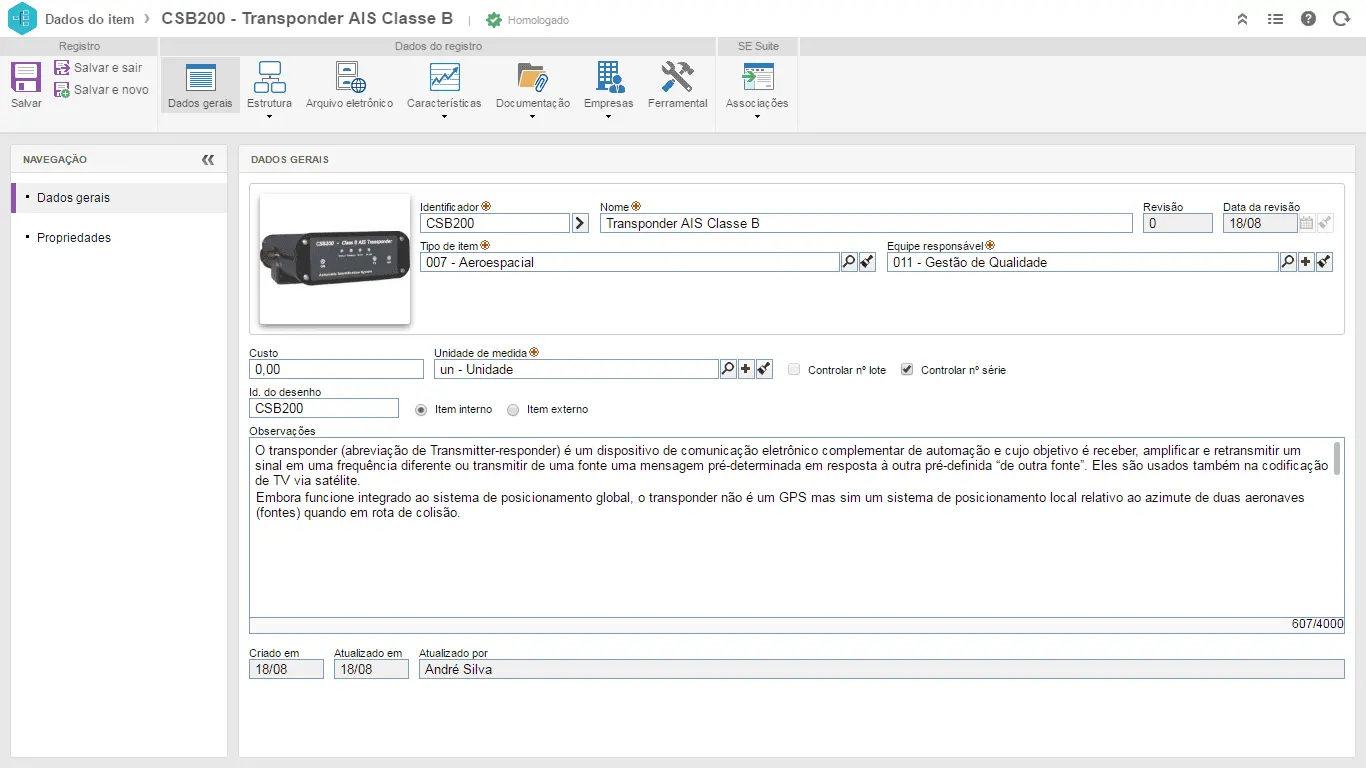
Task: Collapse the Navegação panel
Action: [x=208, y=159]
